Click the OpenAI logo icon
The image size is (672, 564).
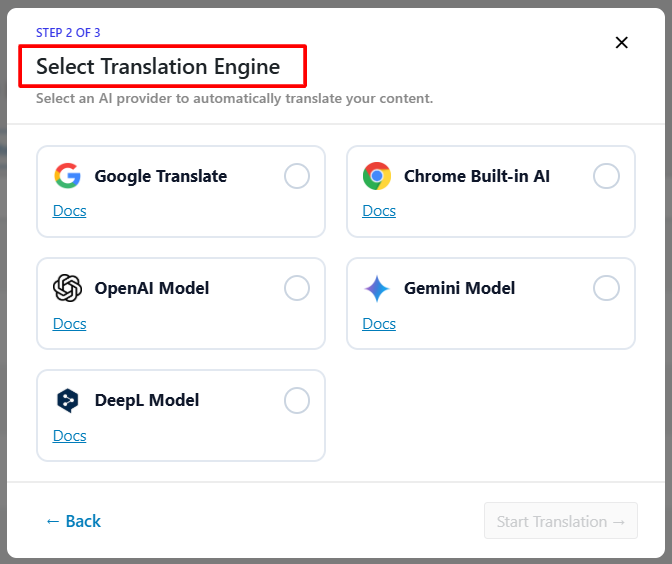[x=67, y=288]
